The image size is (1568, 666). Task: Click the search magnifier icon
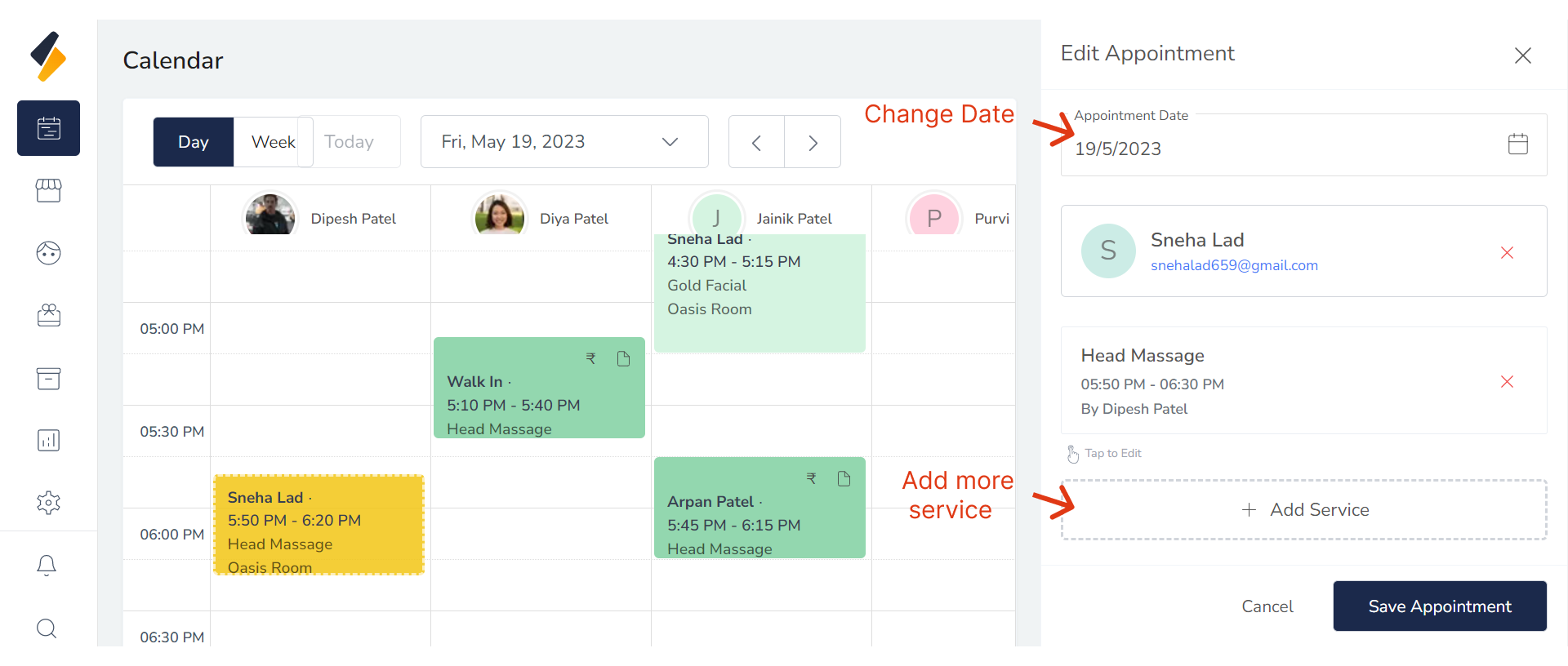(47, 628)
